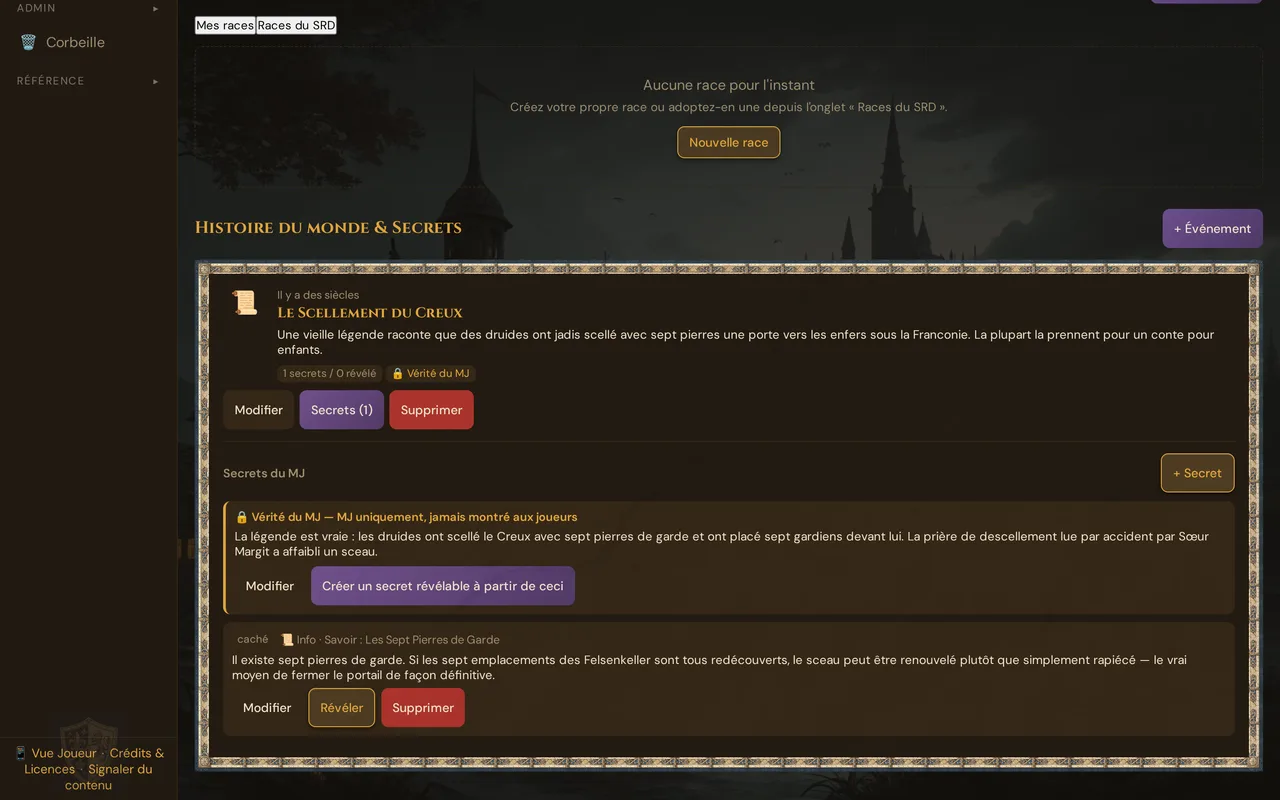The image size is (1280, 800).
Task: Add a new event with + Événement
Action: 1212,228
